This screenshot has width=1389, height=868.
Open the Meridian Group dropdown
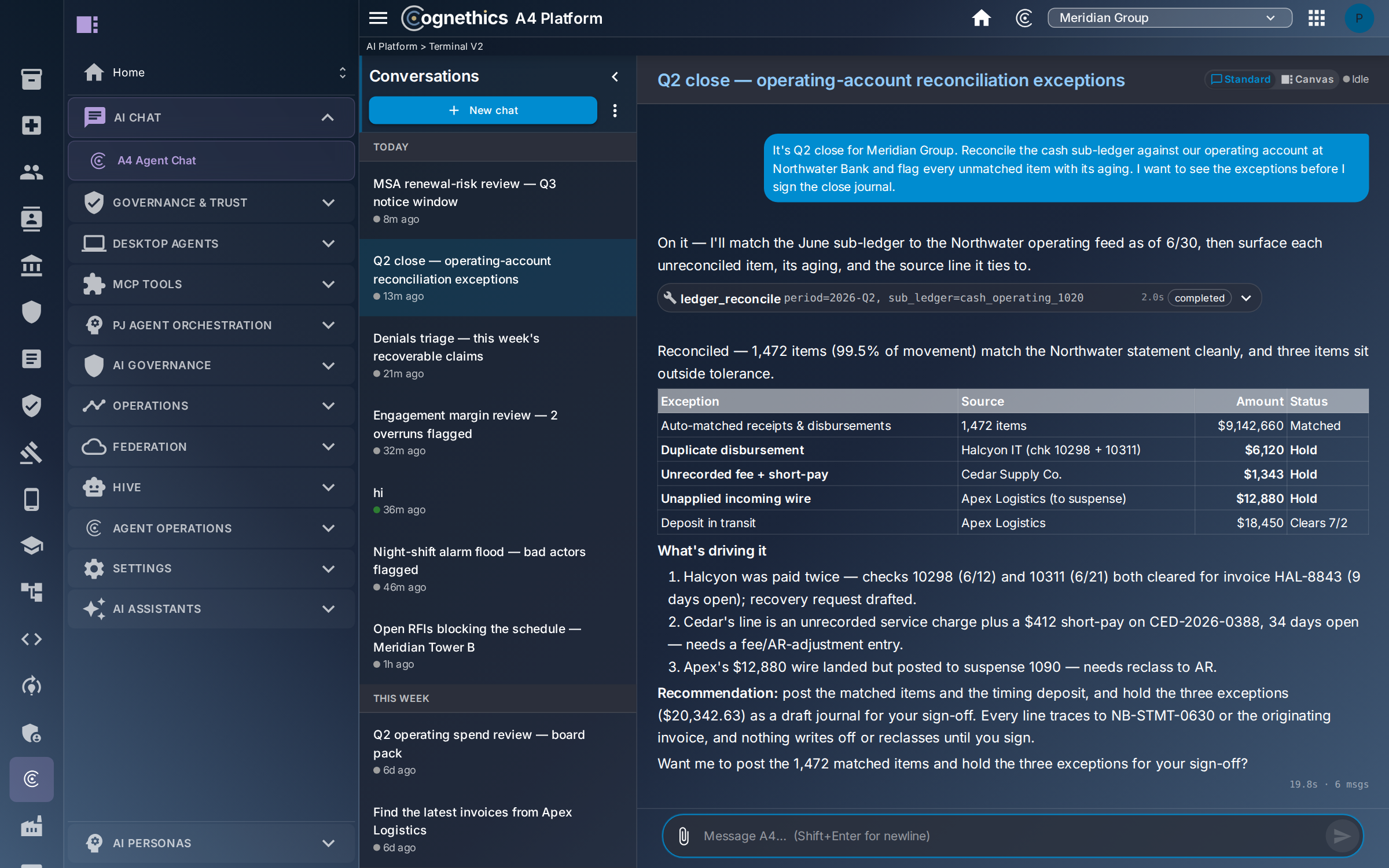[1169, 18]
